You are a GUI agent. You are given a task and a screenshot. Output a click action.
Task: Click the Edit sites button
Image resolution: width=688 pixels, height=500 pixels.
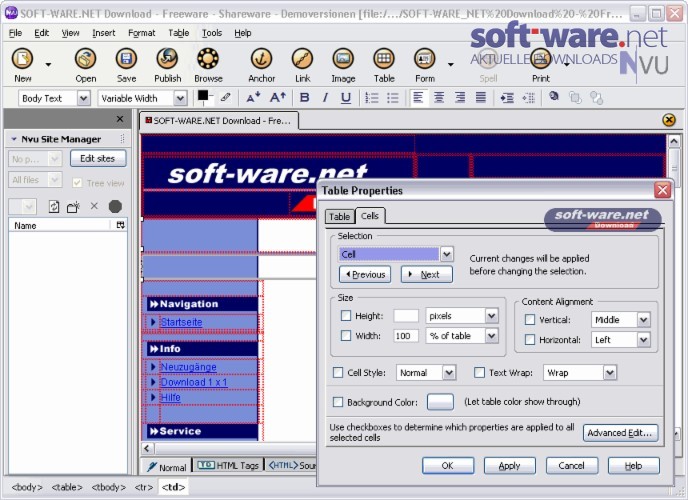click(98, 158)
